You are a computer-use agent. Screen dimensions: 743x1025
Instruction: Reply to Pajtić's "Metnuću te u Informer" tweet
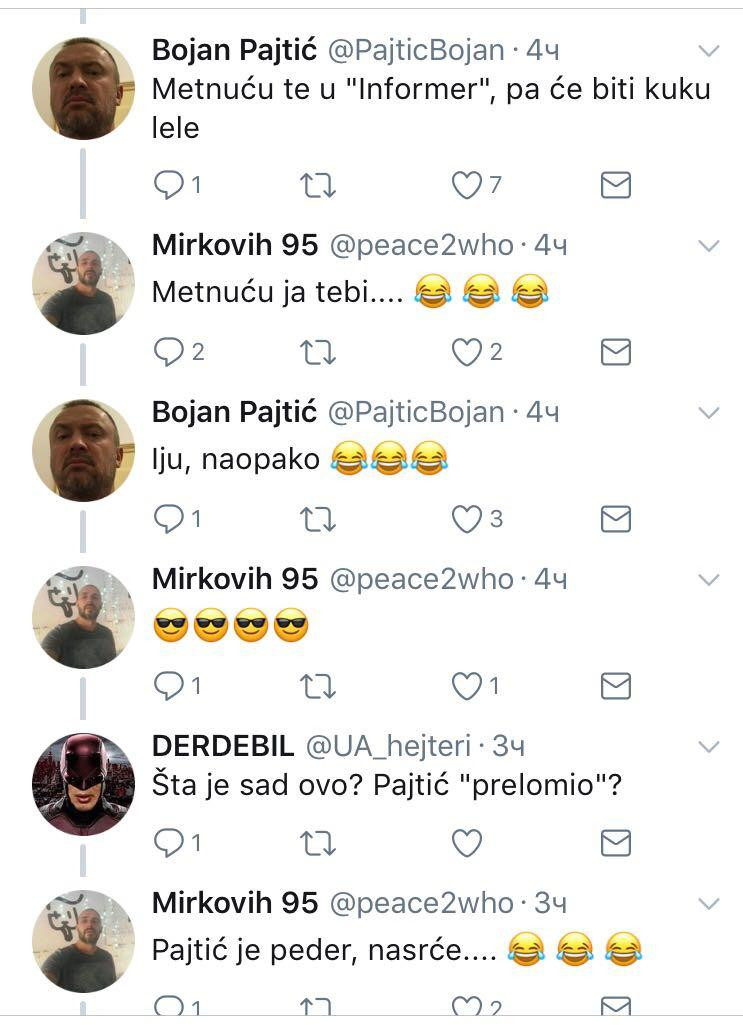(x=169, y=185)
